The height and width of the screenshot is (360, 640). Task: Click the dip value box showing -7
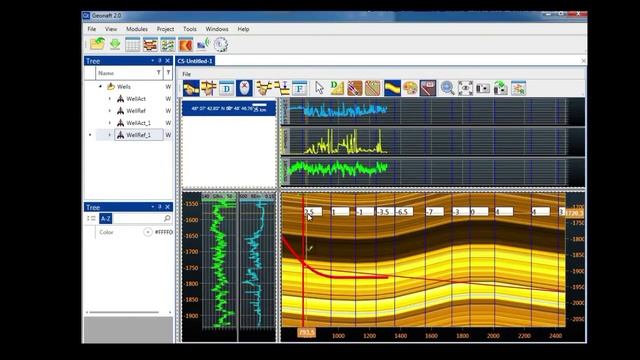(434, 211)
